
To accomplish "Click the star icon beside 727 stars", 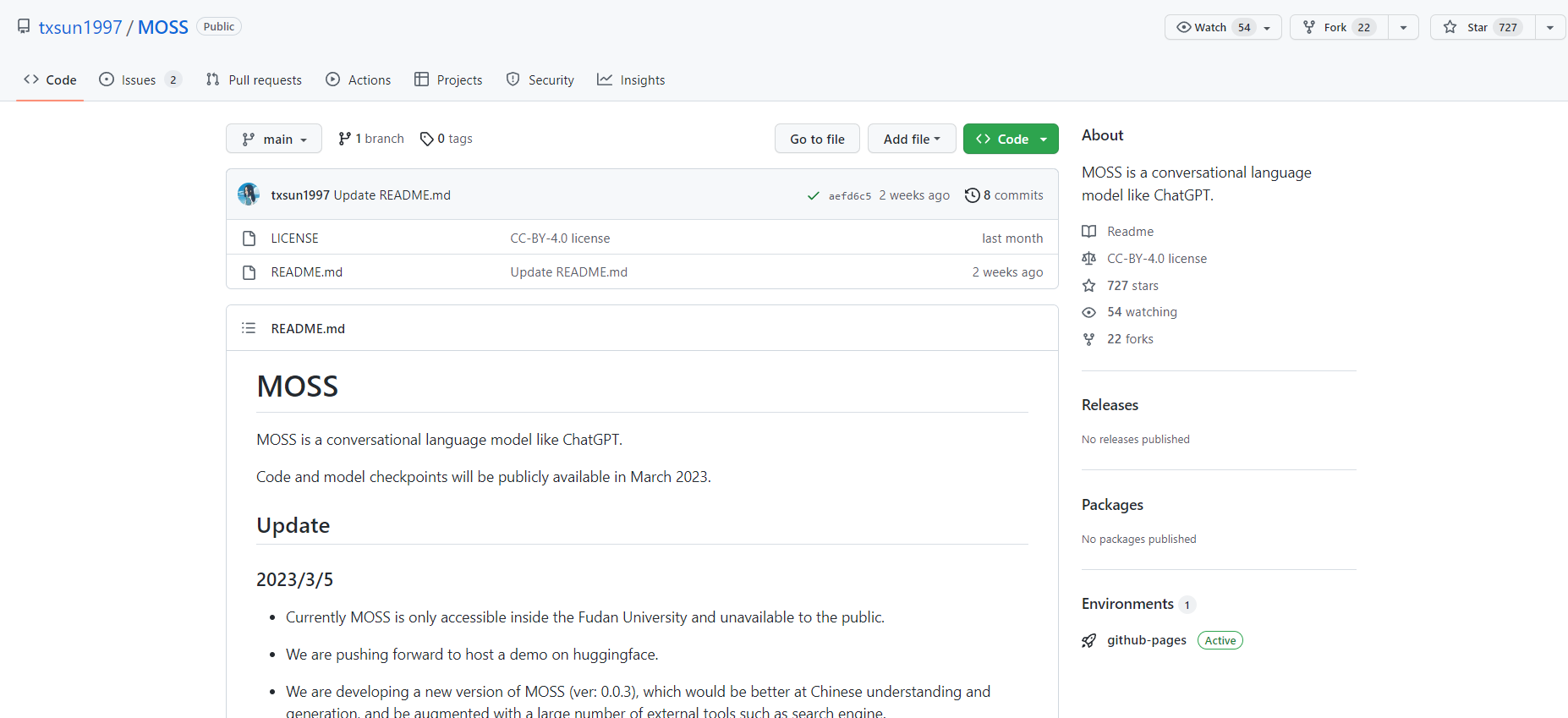I will tap(1089, 285).
